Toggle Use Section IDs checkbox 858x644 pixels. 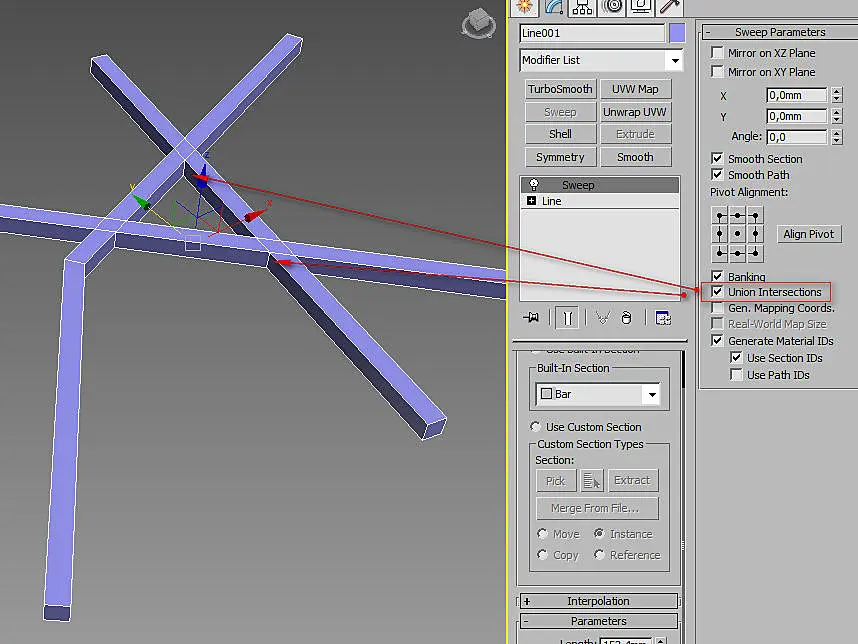[737, 358]
